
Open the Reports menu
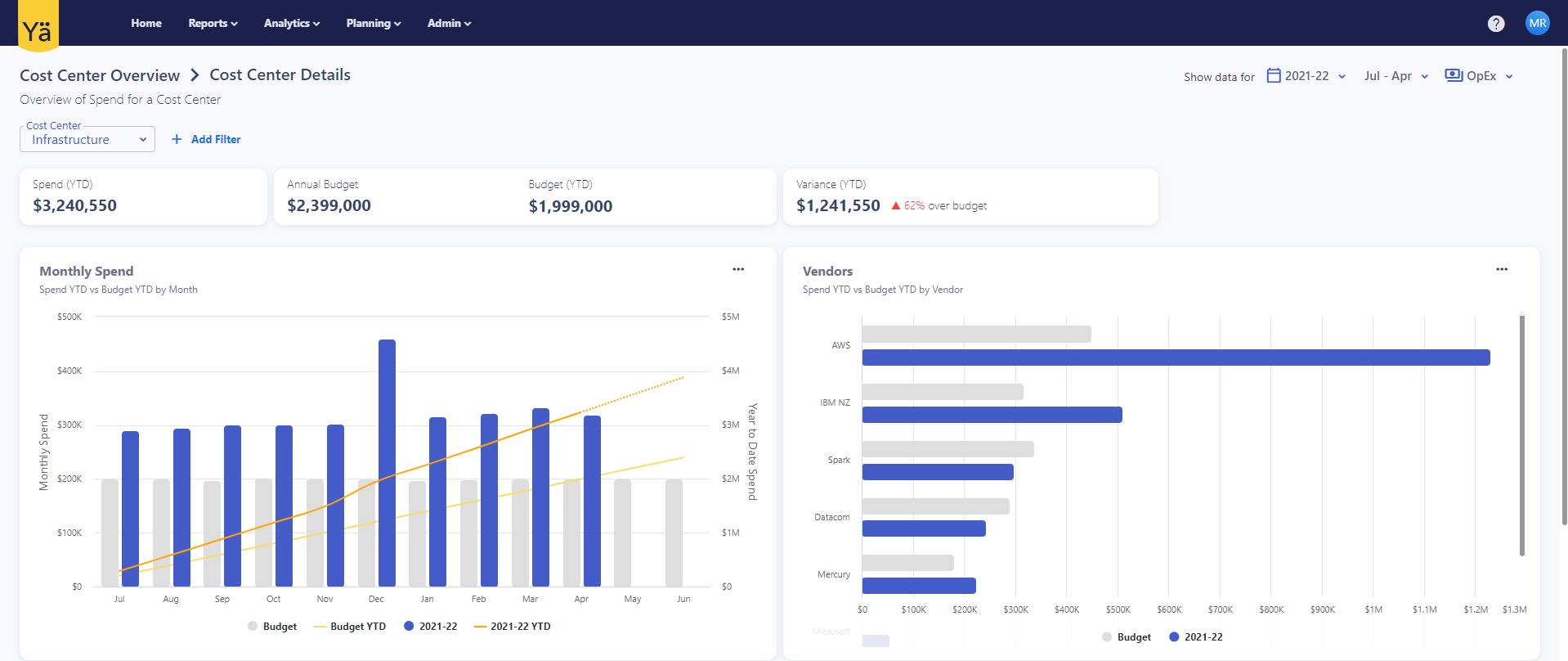[213, 23]
